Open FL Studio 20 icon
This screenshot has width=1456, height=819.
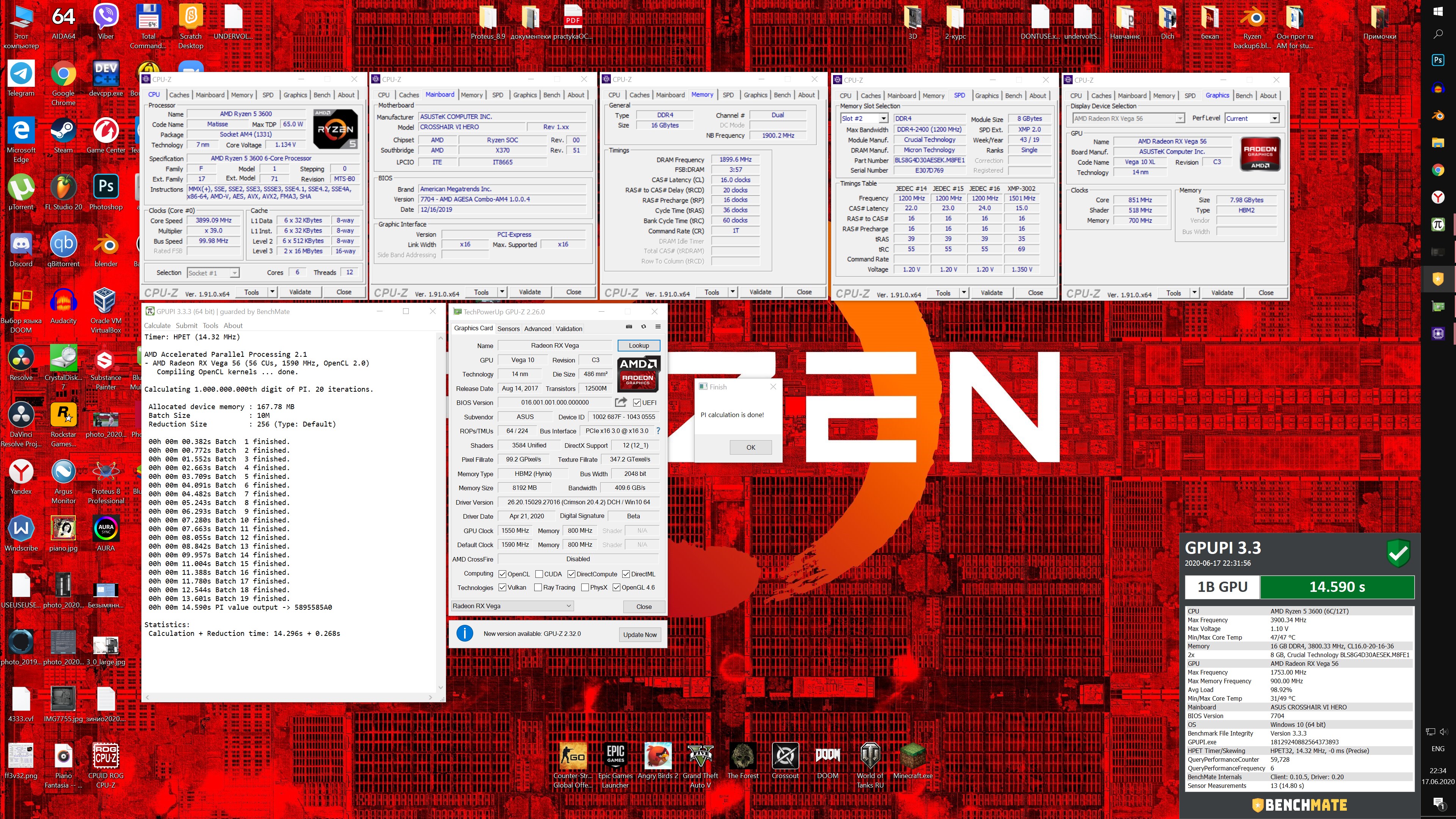coord(63,192)
